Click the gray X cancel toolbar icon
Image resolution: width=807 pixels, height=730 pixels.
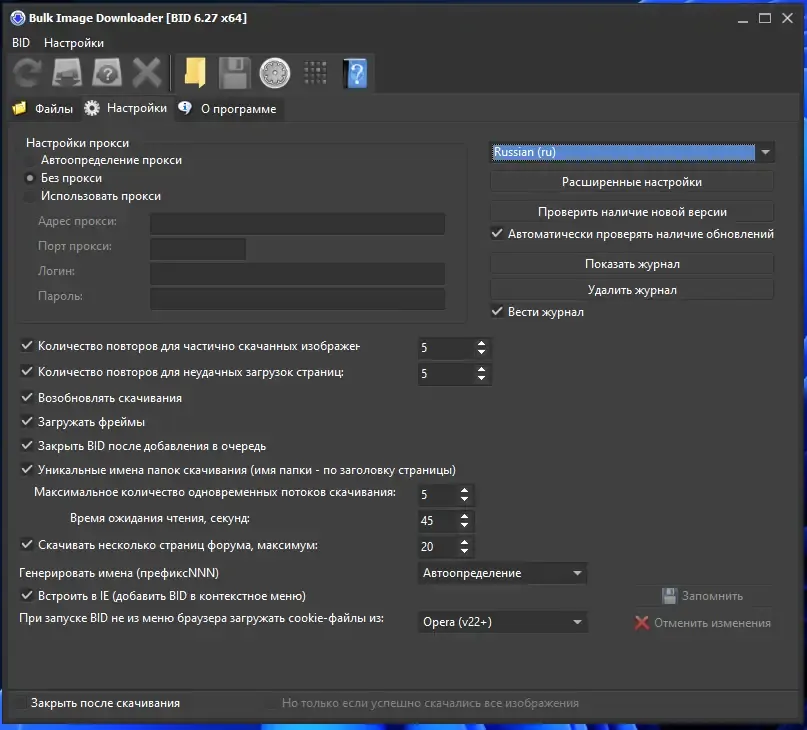(147, 73)
